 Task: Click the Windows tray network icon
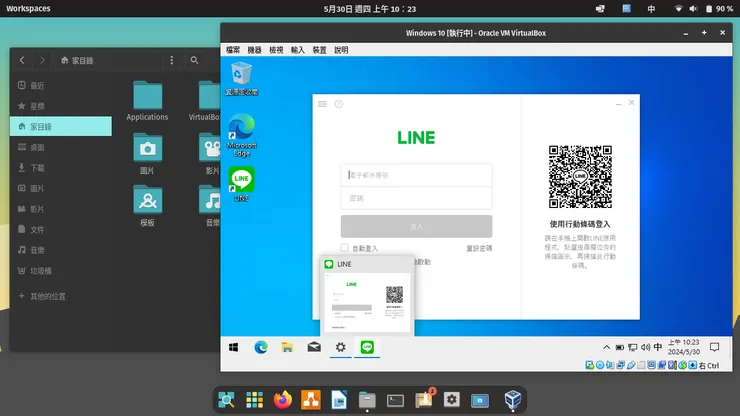[x=632, y=348]
